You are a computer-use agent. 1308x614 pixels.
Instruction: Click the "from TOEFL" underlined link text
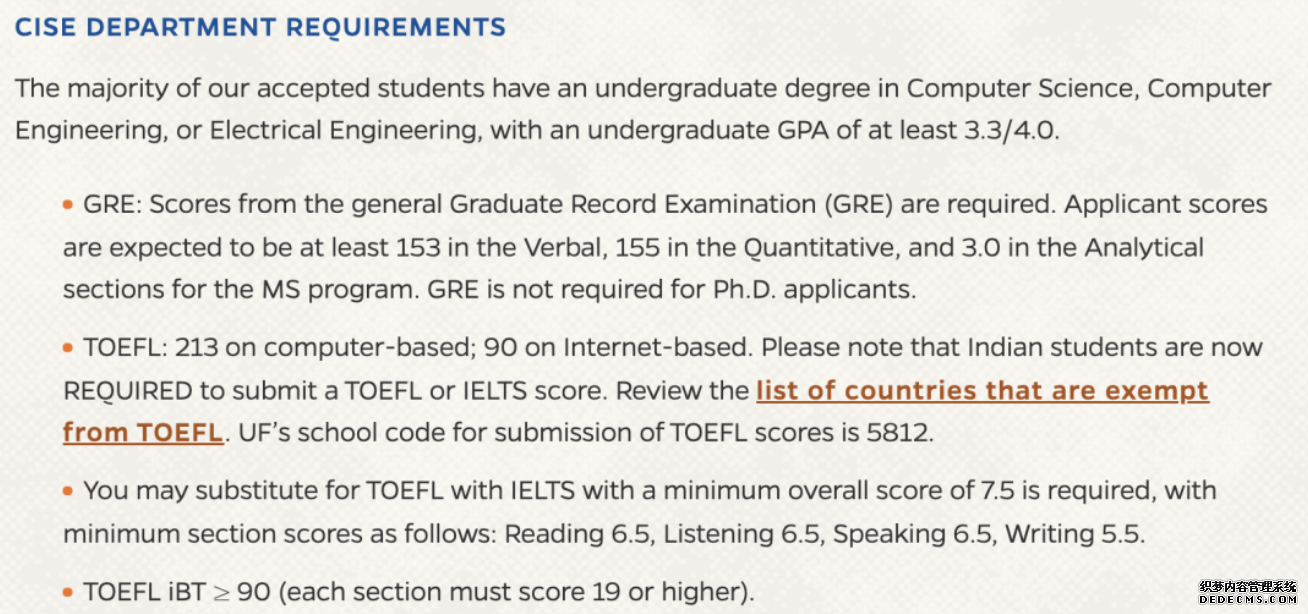point(142,432)
